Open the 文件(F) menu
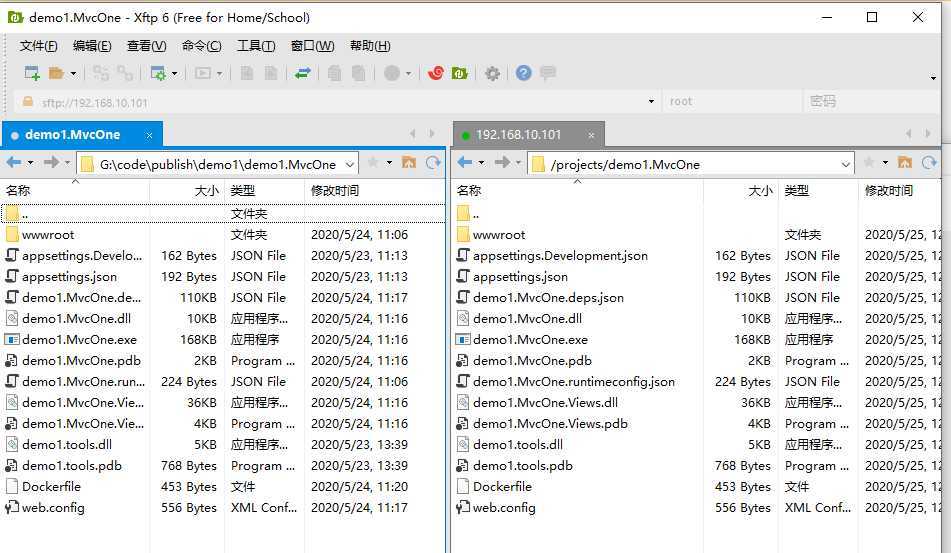The image size is (951, 553). pos(38,46)
